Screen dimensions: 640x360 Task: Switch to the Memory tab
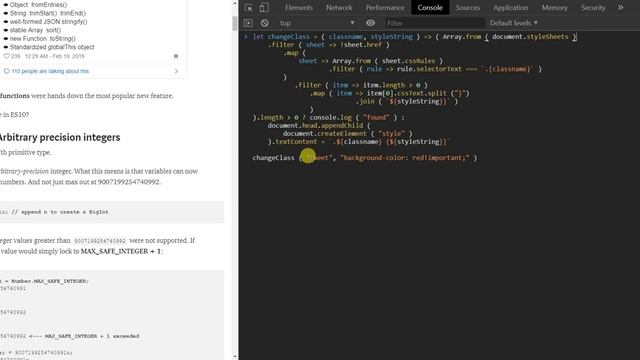point(554,7)
